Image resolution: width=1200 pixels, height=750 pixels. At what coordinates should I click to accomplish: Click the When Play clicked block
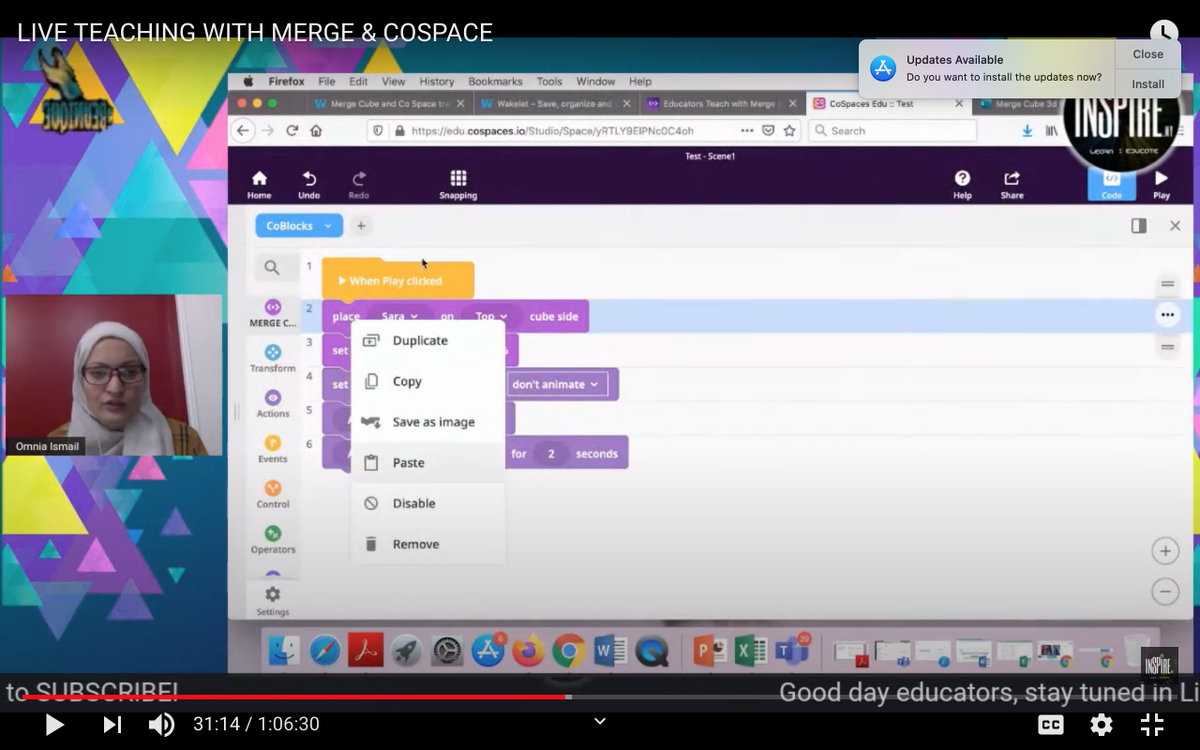(x=398, y=280)
